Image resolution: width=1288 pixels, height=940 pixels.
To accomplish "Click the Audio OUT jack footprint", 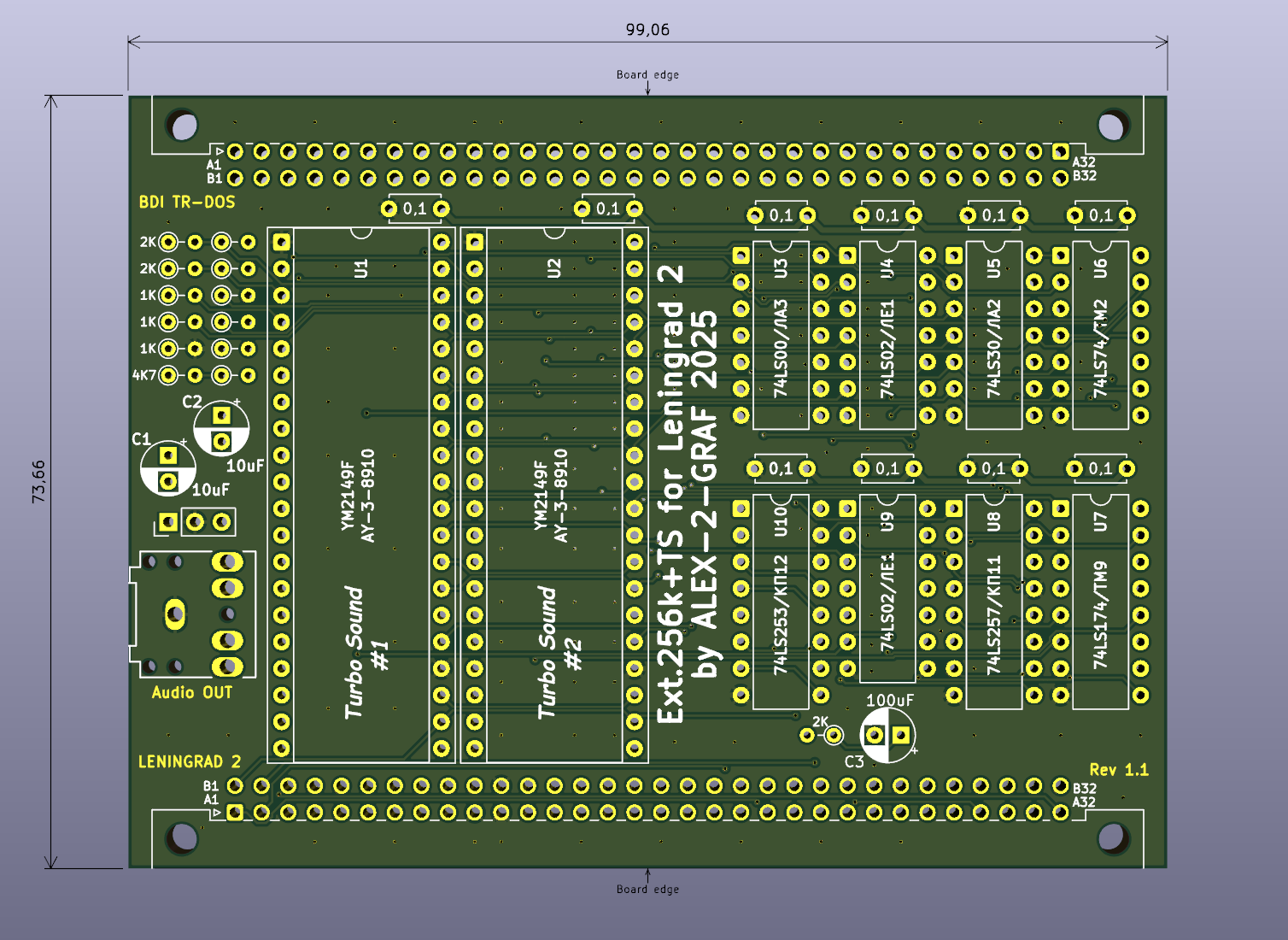I will click(x=192, y=614).
